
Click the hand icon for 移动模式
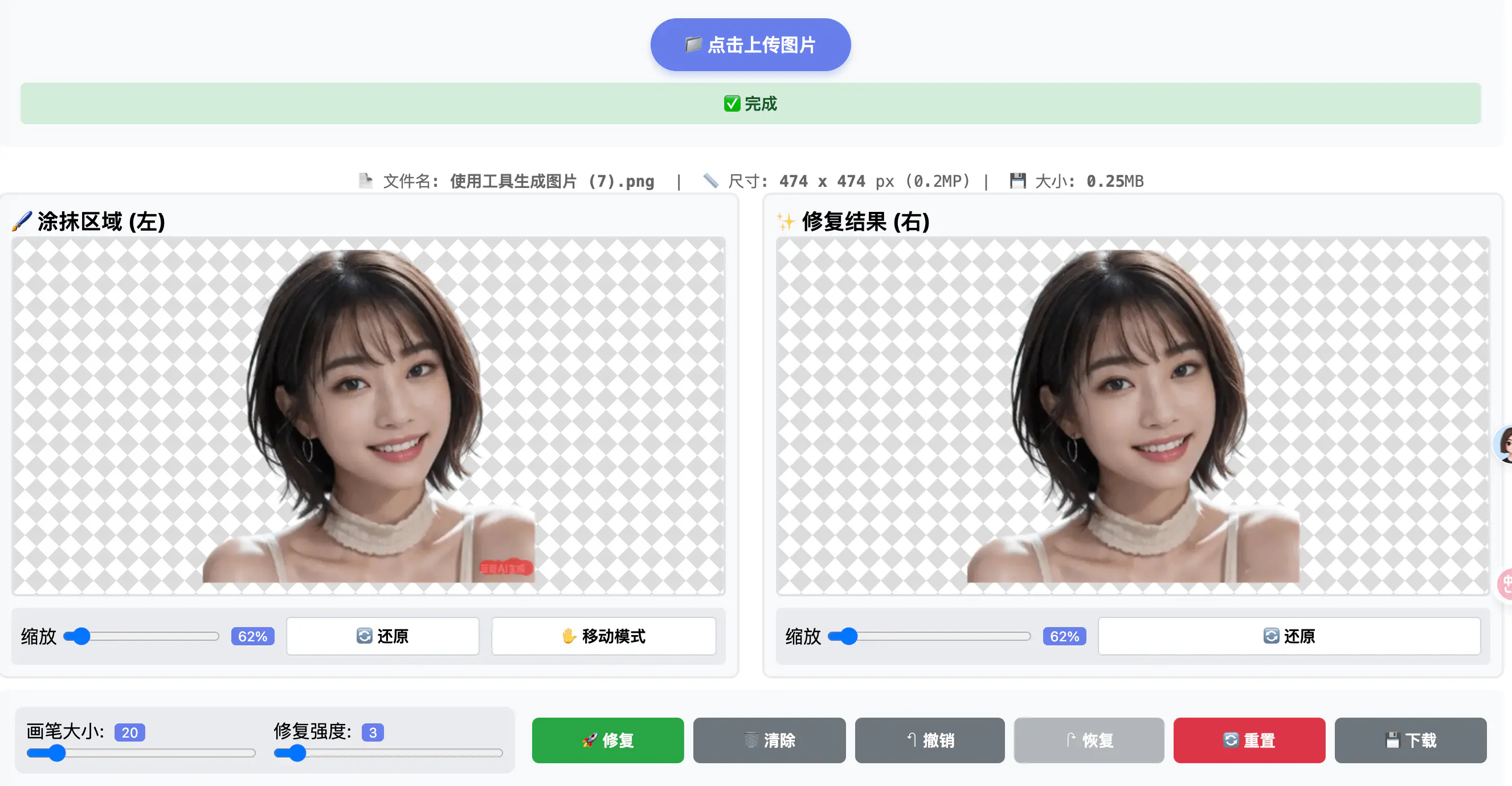[569, 636]
